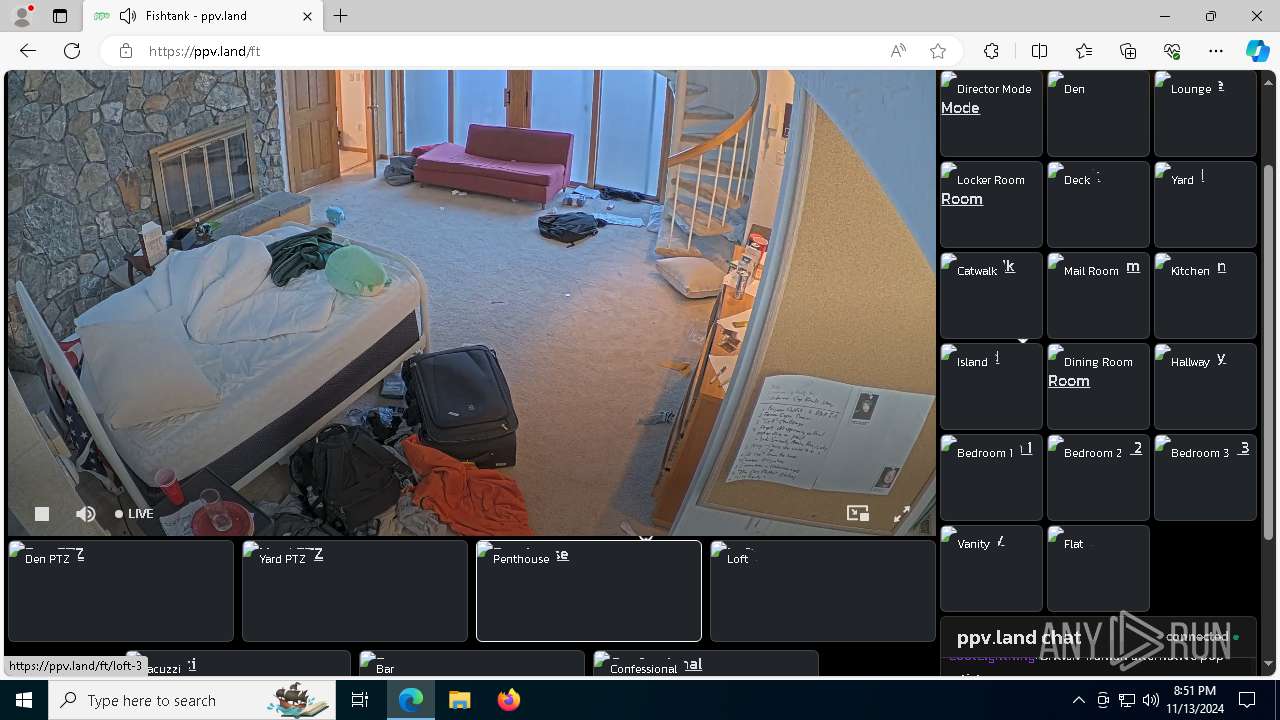Open Browser essentials heart icon
The height and width of the screenshot is (720, 1280).
1172,51
